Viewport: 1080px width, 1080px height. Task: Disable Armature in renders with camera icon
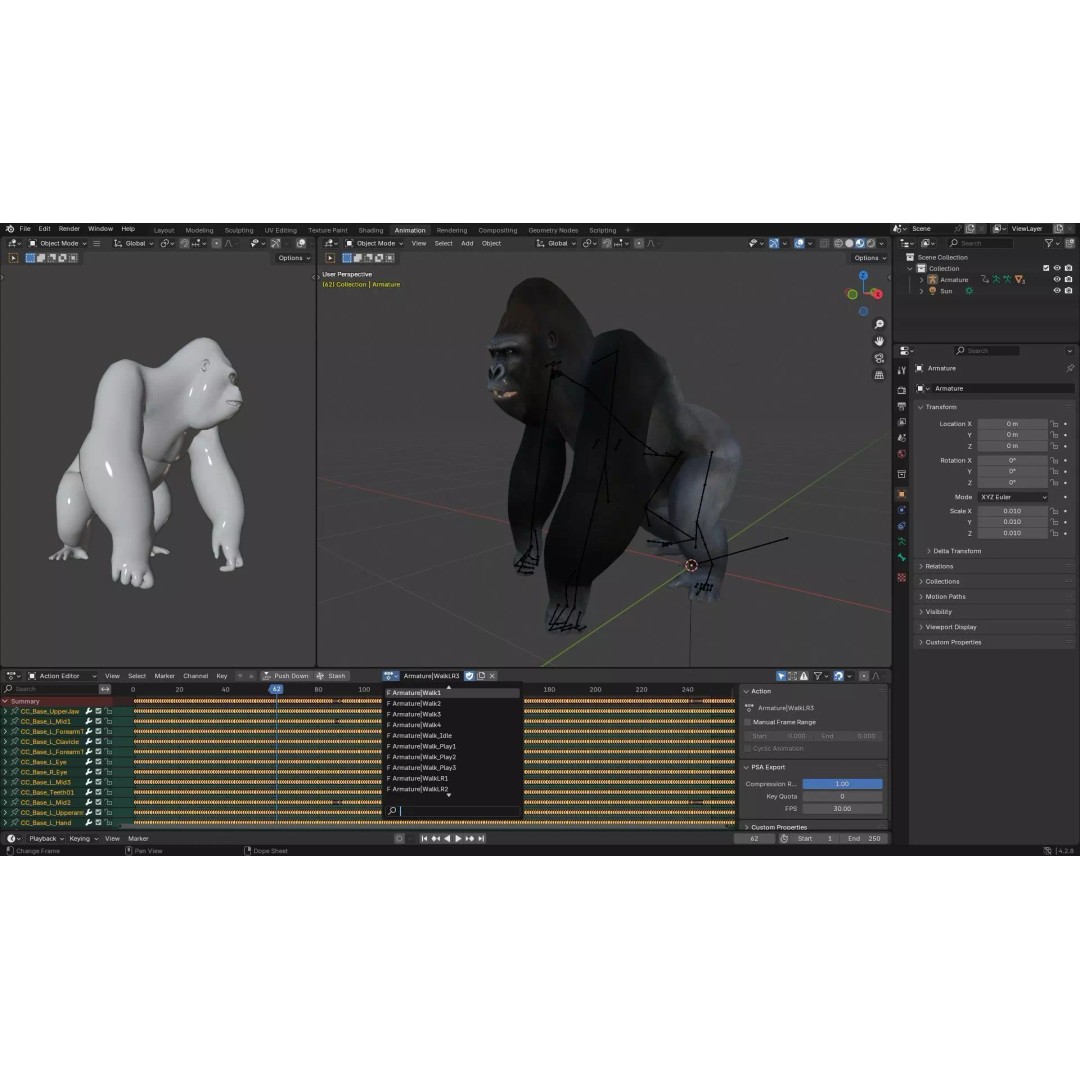pyautogui.click(x=1068, y=280)
